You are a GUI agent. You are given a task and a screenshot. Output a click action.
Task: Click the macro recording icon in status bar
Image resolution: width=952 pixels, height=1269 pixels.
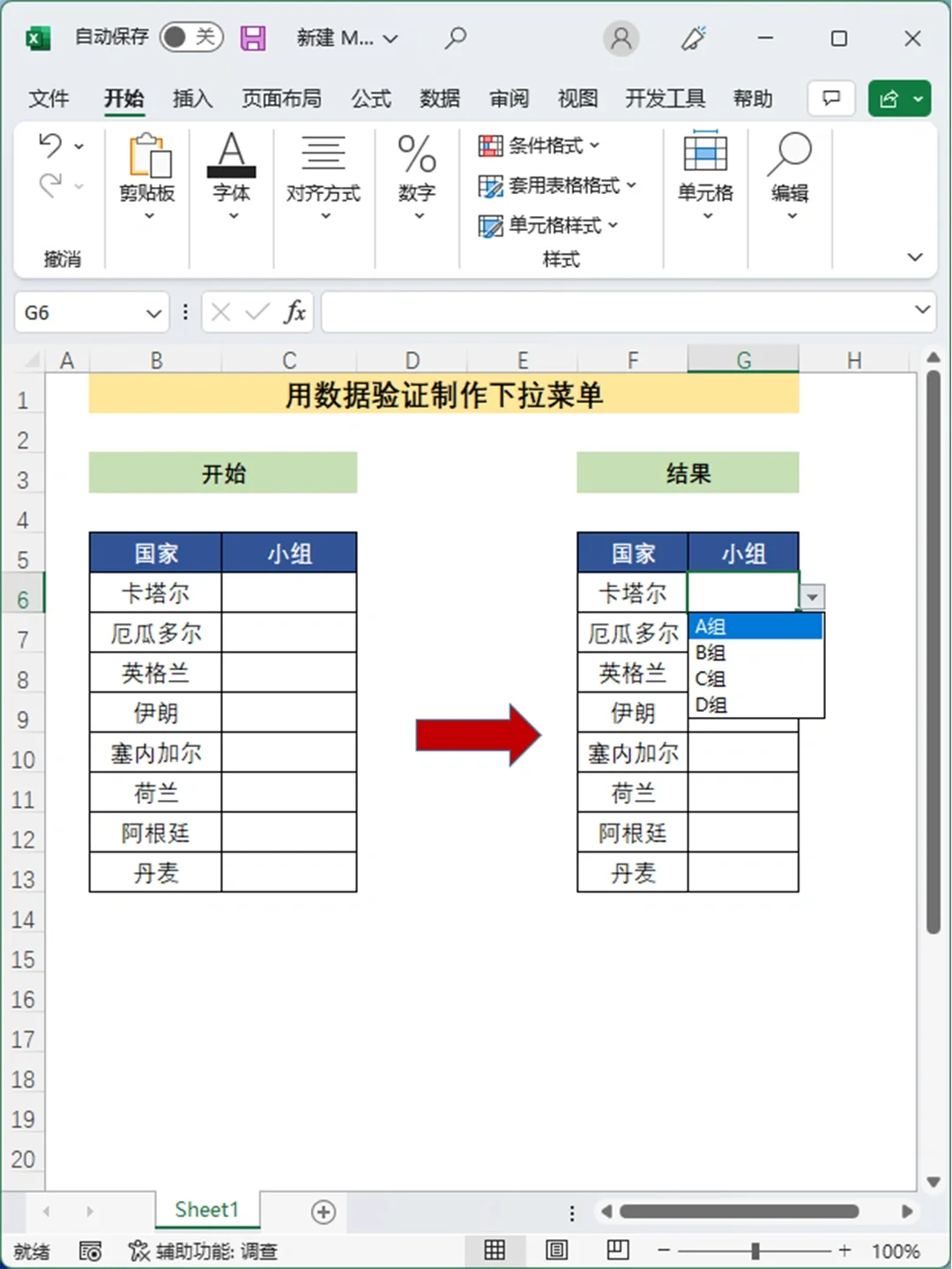click(x=90, y=1250)
